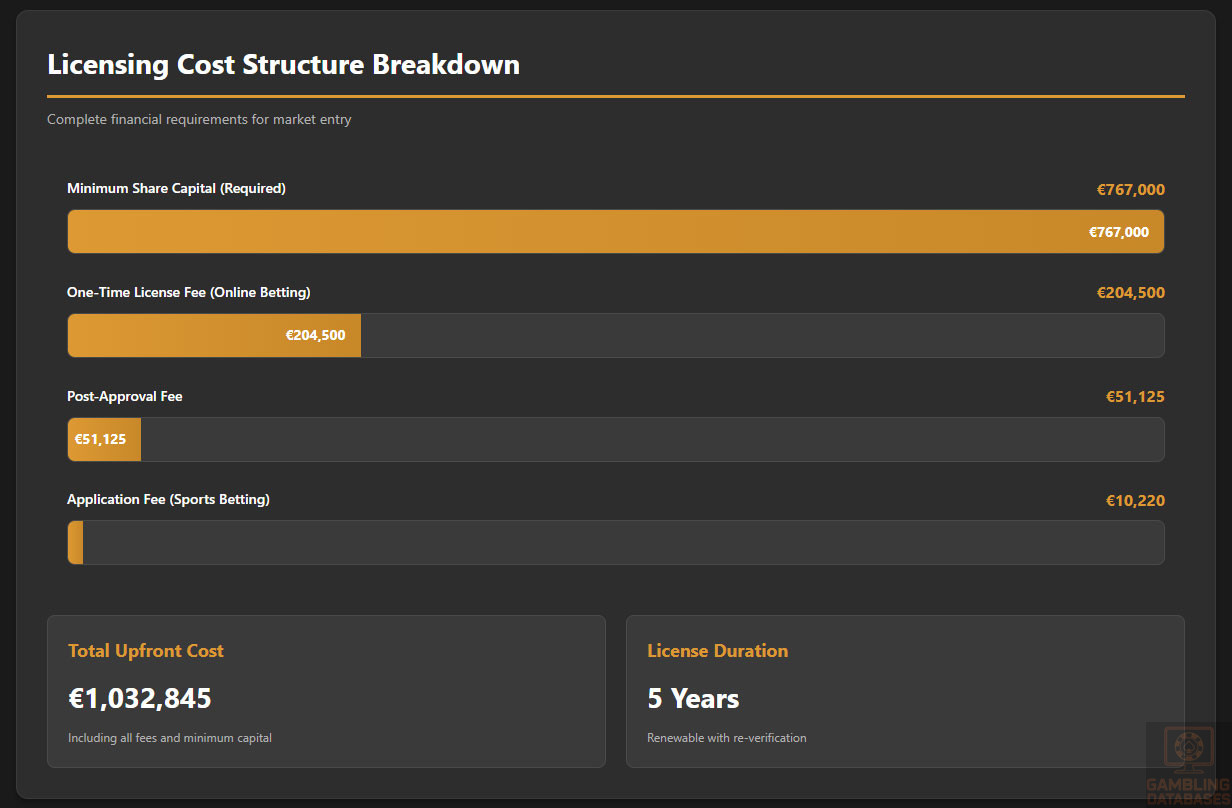Screen dimensions: 1232x808
Task: Click the One-Time License Fee (Online Betting) label
Action: click(x=188, y=293)
